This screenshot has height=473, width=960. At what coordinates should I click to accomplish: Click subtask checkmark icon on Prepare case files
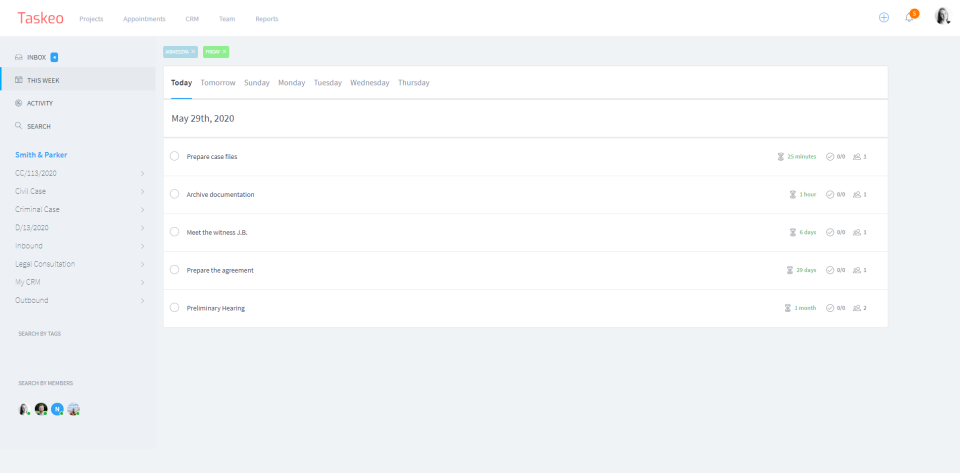[x=830, y=157]
